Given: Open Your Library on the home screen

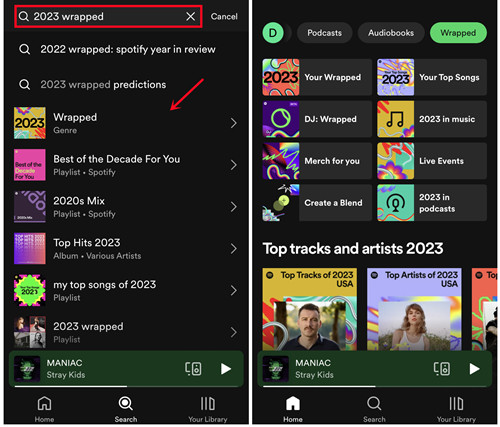Looking at the screenshot, I should (456, 409).
